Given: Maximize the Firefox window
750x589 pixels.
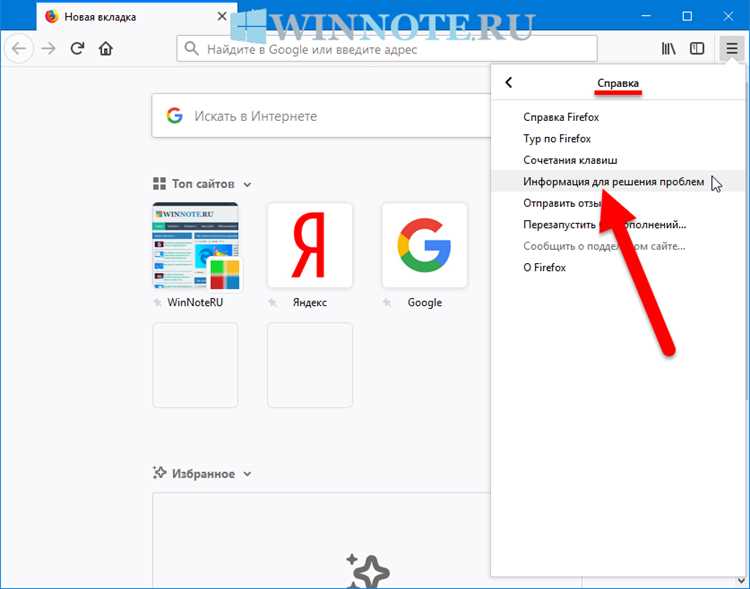Looking at the screenshot, I should [x=687, y=16].
